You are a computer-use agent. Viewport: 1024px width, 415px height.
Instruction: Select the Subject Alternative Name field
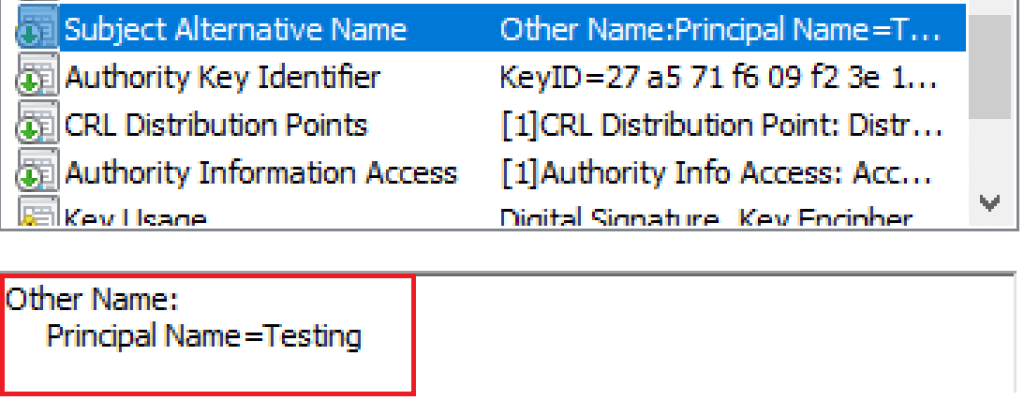(x=235, y=30)
